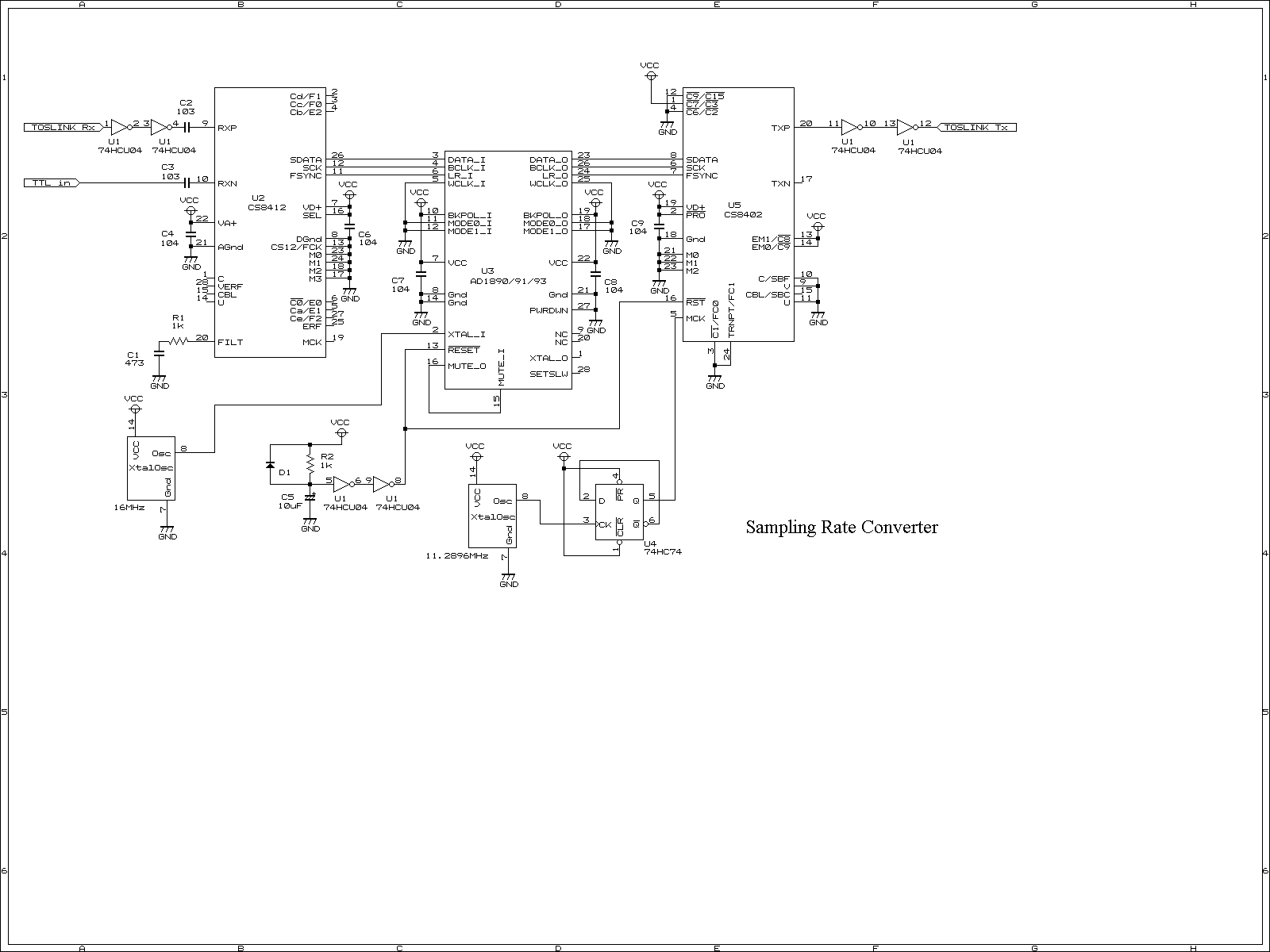Select the 16MHz crystal oscillator block
This screenshot has width=1270, height=952.
click(x=151, y=468)
